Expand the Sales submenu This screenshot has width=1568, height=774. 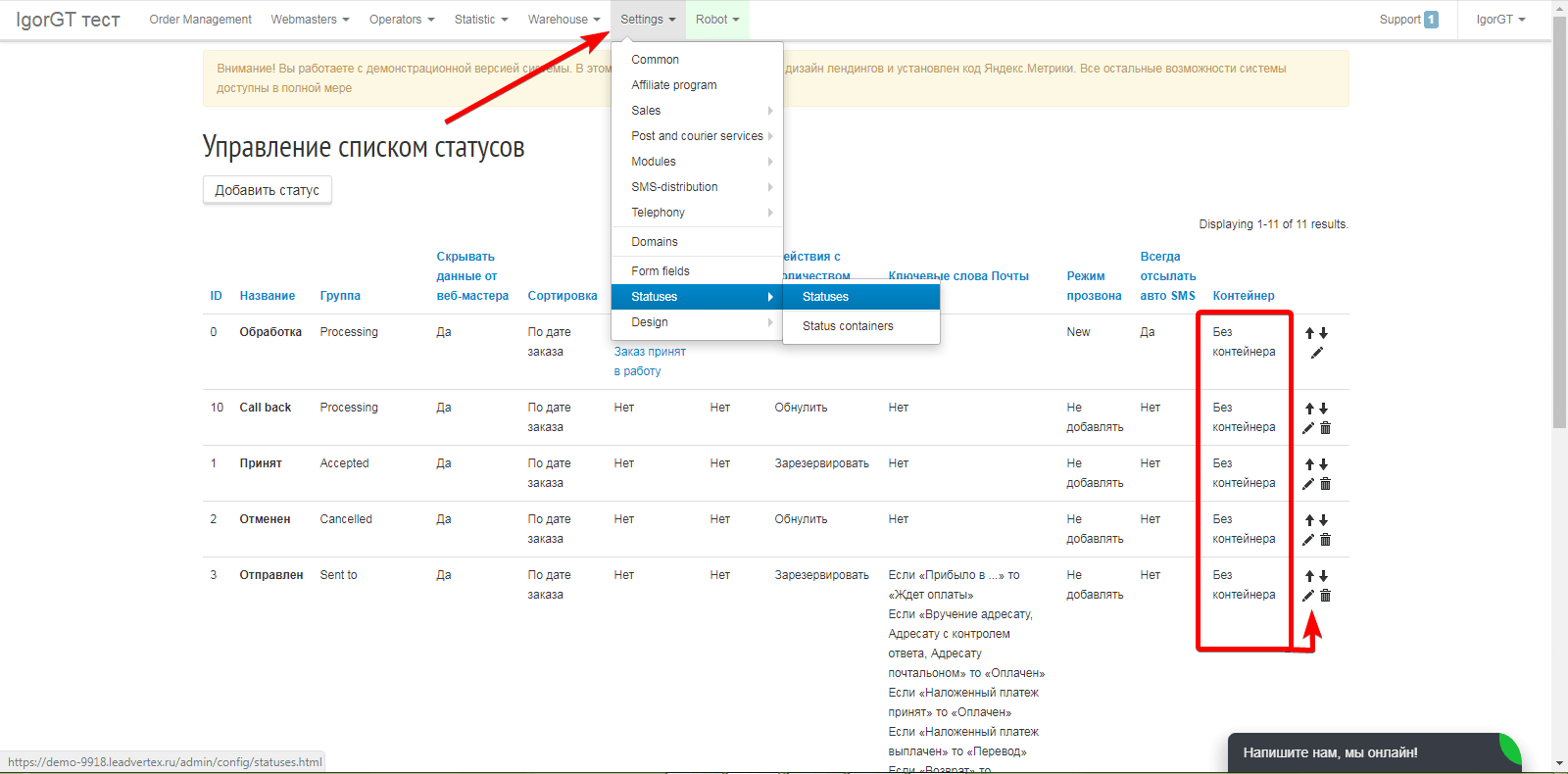(697, 111)
